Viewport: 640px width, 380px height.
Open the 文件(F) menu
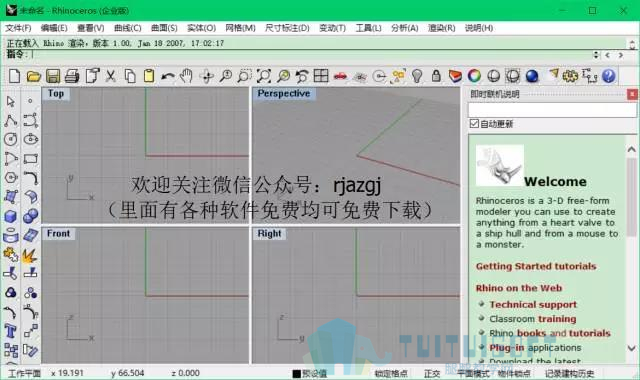pos(18,28)
